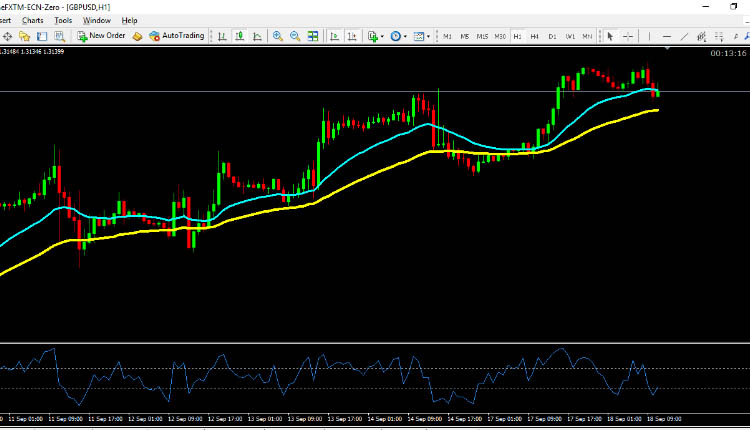Toggle the AutoTrading button
The image size is (750, 430).
[x=176, y=36]
